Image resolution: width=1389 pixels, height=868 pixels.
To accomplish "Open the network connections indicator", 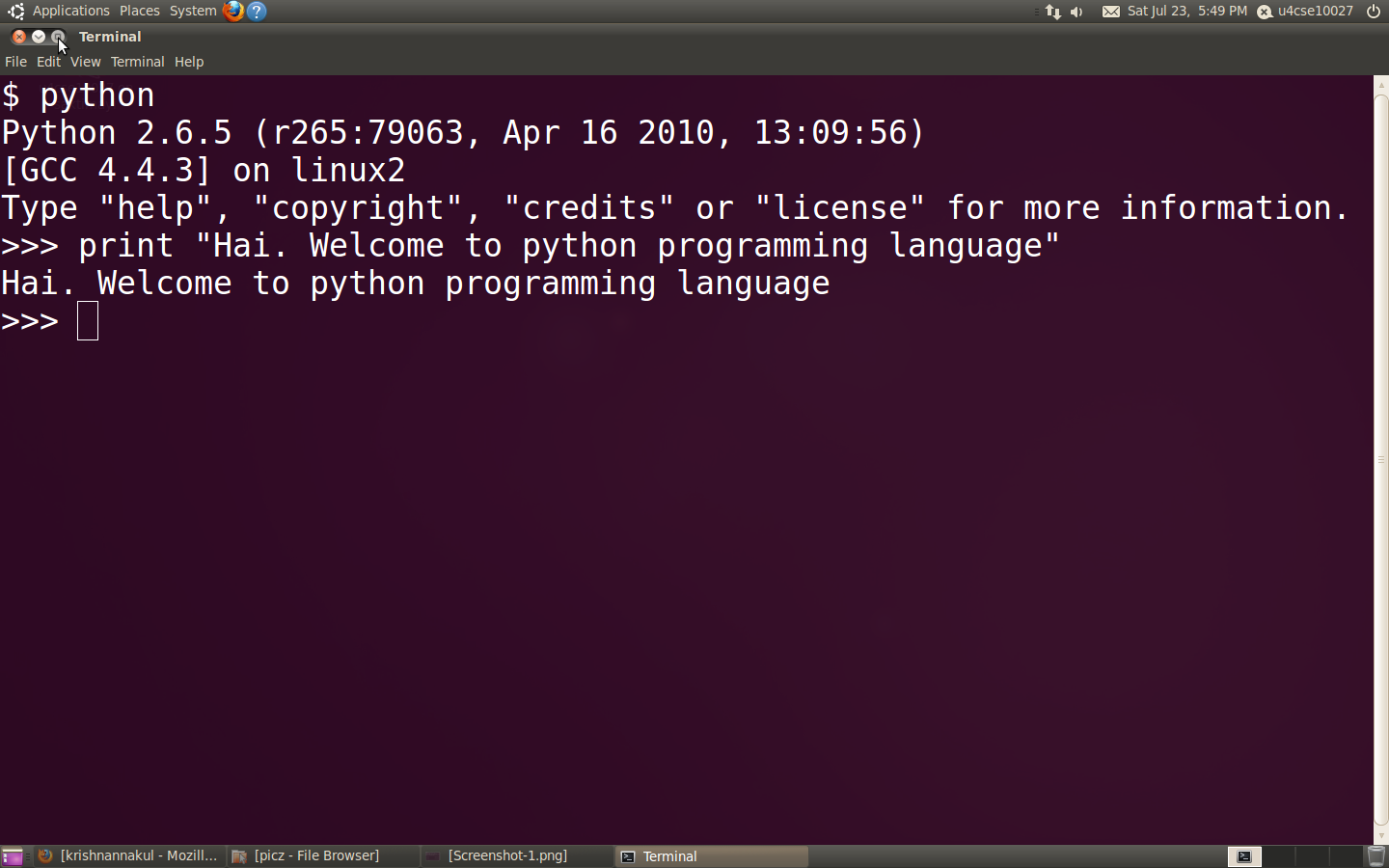I will click(1053, 12).
